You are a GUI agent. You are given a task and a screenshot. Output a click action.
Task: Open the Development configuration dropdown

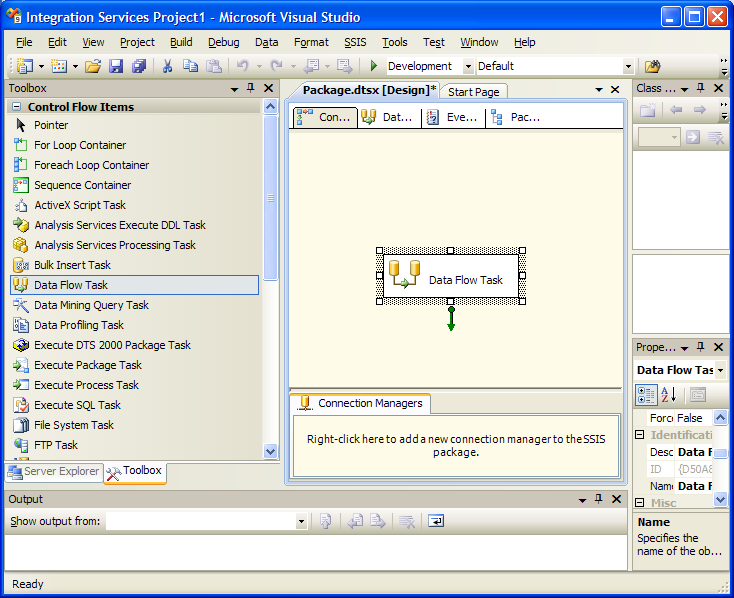(x=468, y=66)
